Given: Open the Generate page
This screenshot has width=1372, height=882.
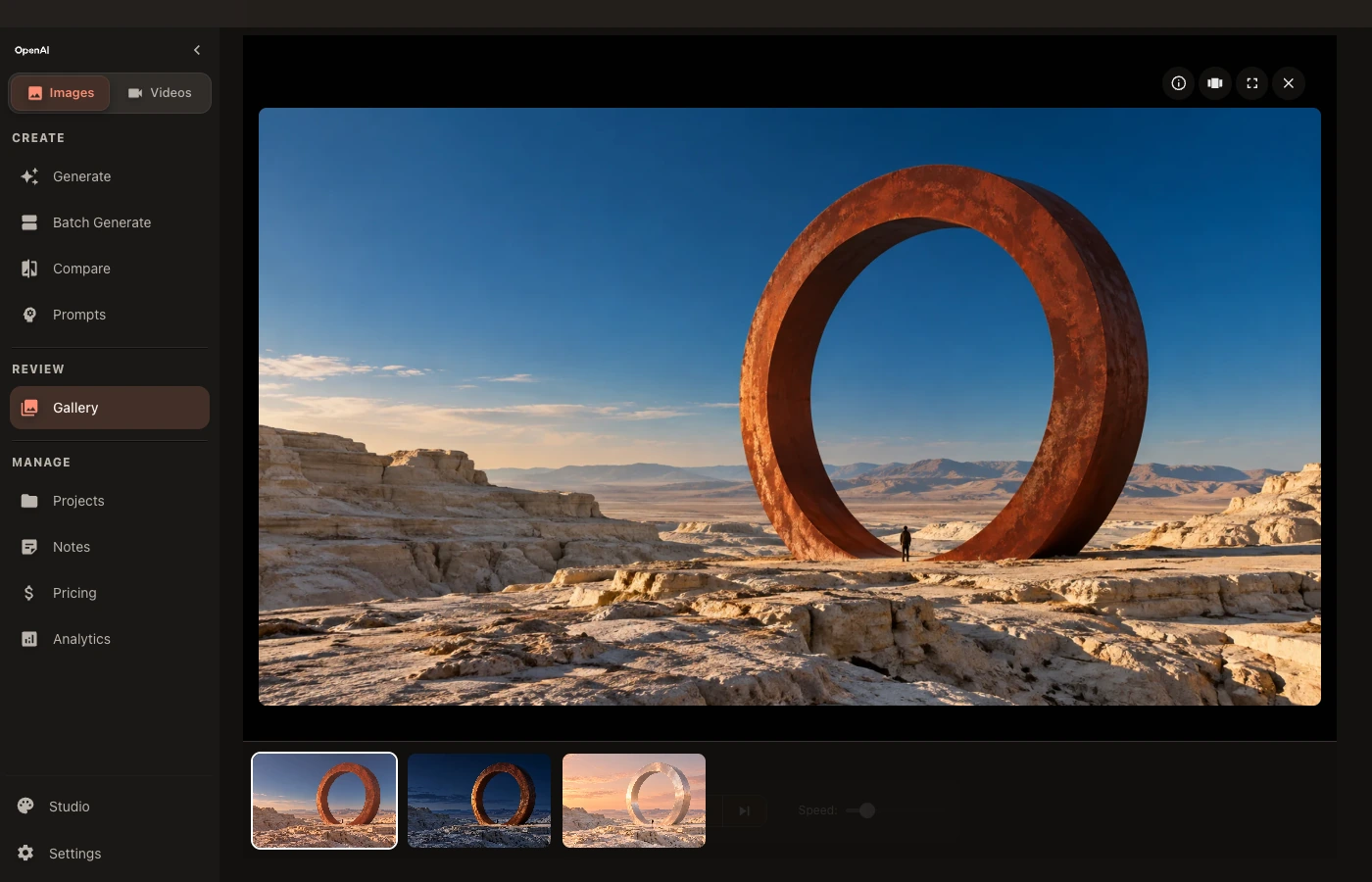Looking at the screenshot, I should [x=110, y=176].
